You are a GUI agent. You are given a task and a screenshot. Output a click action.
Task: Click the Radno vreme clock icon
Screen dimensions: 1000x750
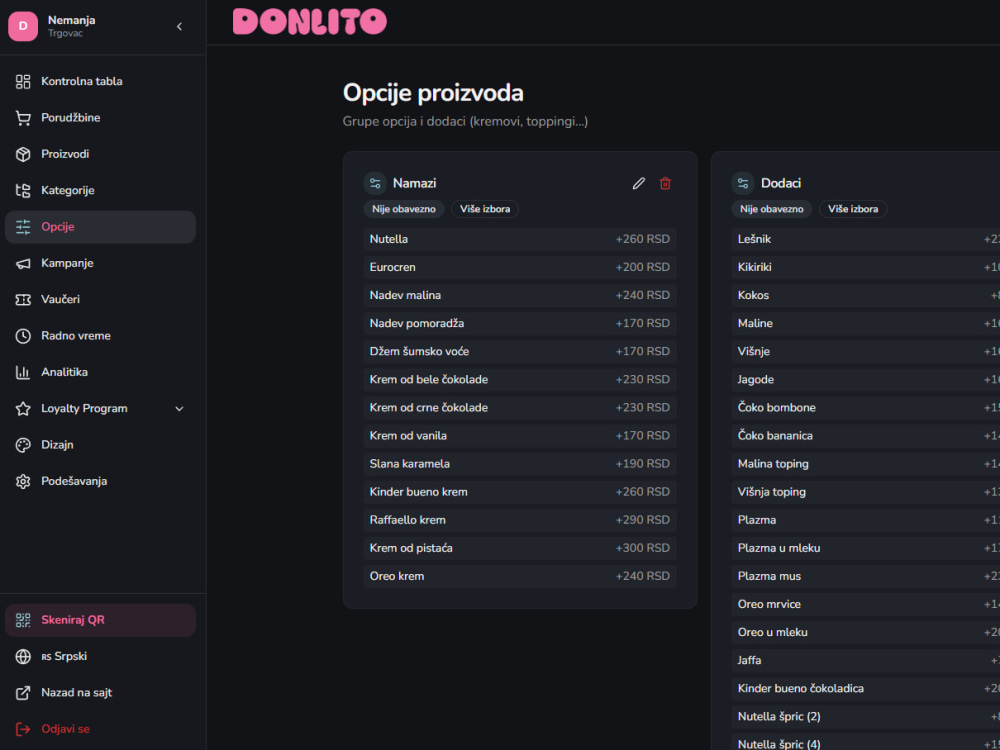tap(23, 336)
